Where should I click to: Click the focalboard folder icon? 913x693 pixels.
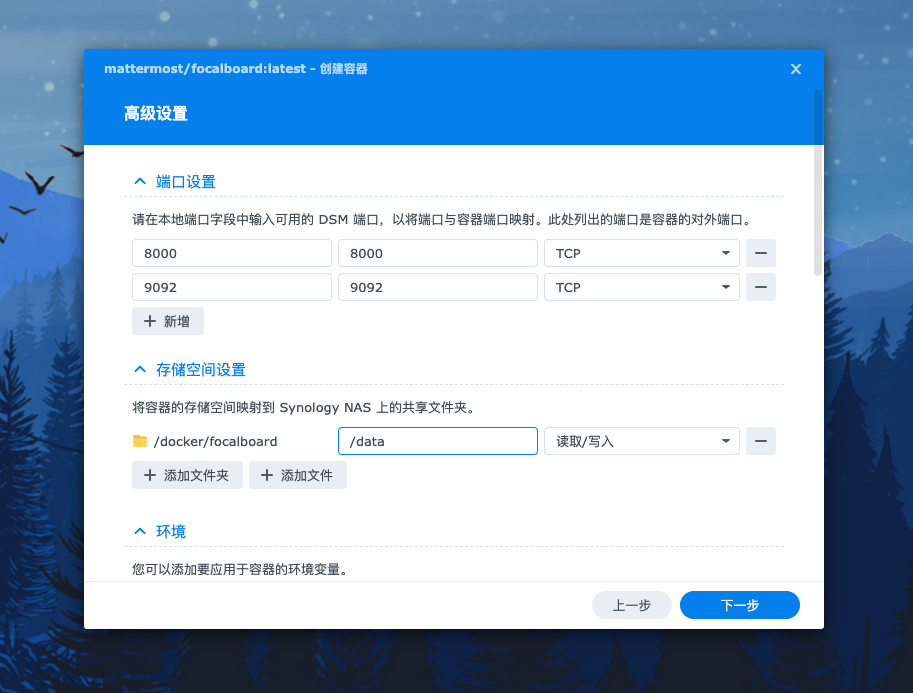(140, 441)
